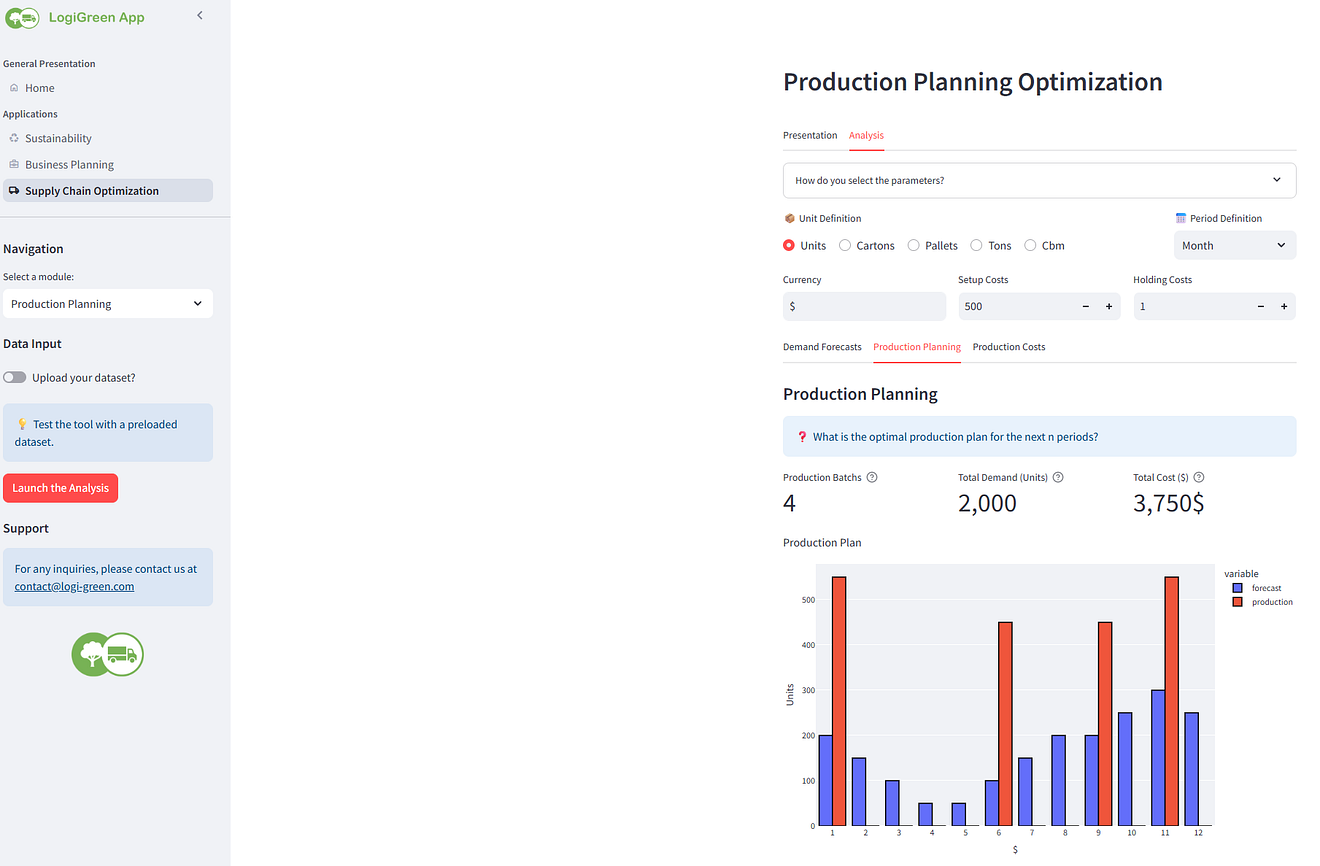Open Home page in sidebar
Image resolution: width=1320 pixels, height=866 pixels.
(40, 88)
